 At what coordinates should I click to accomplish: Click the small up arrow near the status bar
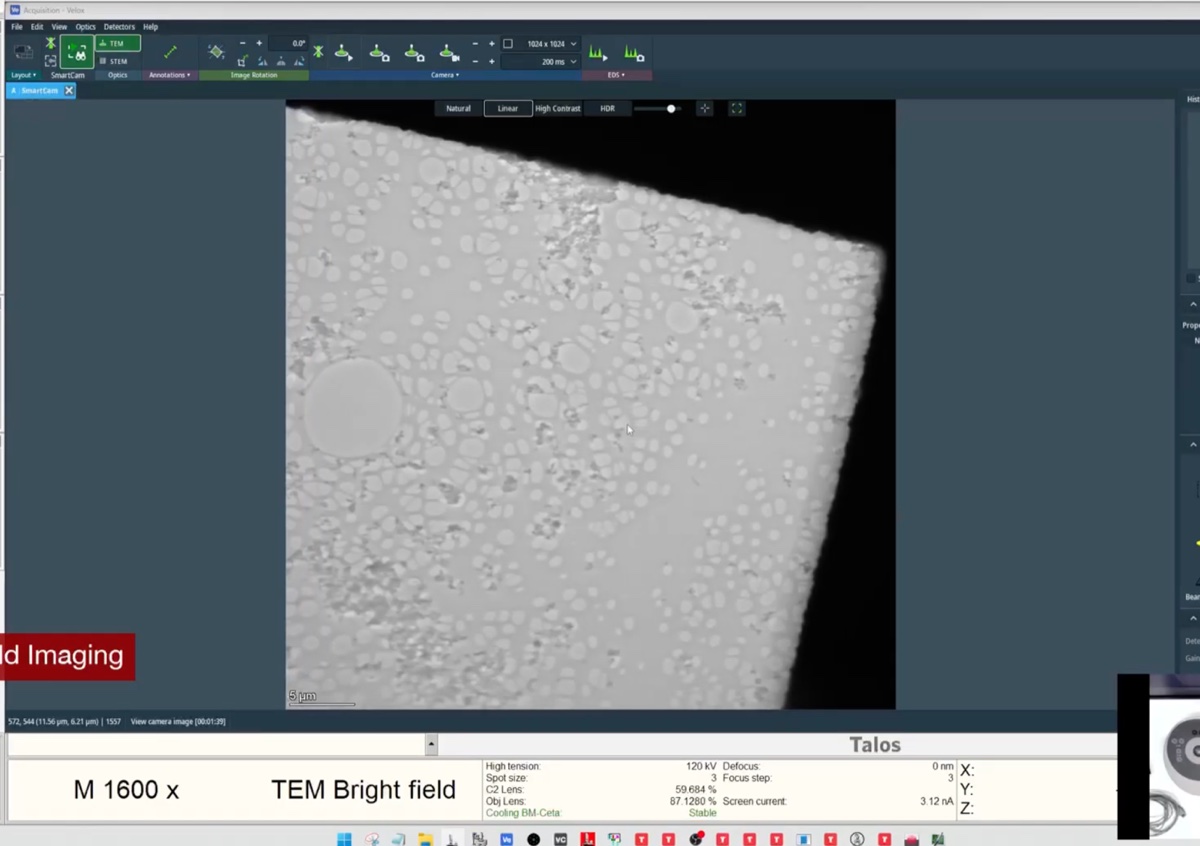tap(431, 745)
